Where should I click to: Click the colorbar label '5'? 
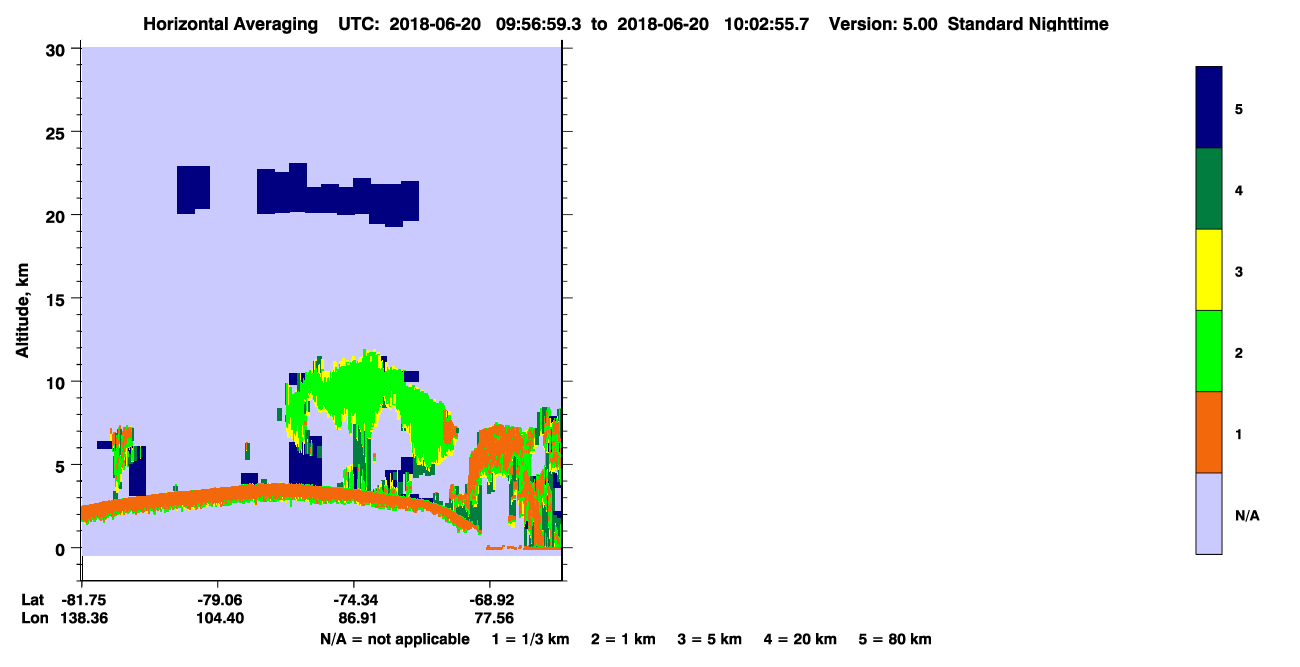click(1239, 109)
